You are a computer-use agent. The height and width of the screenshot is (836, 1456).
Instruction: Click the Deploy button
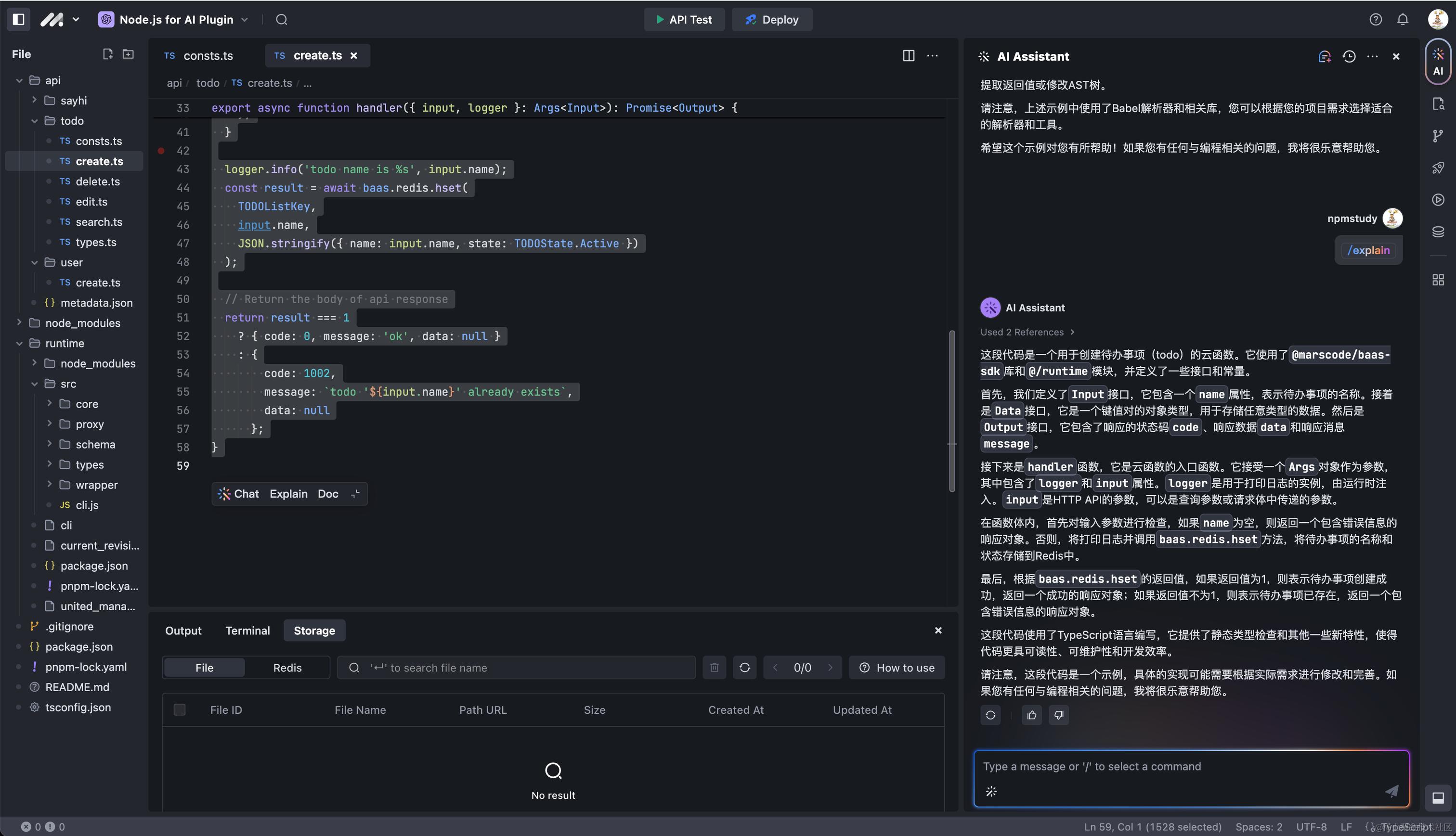coord(771,20)
